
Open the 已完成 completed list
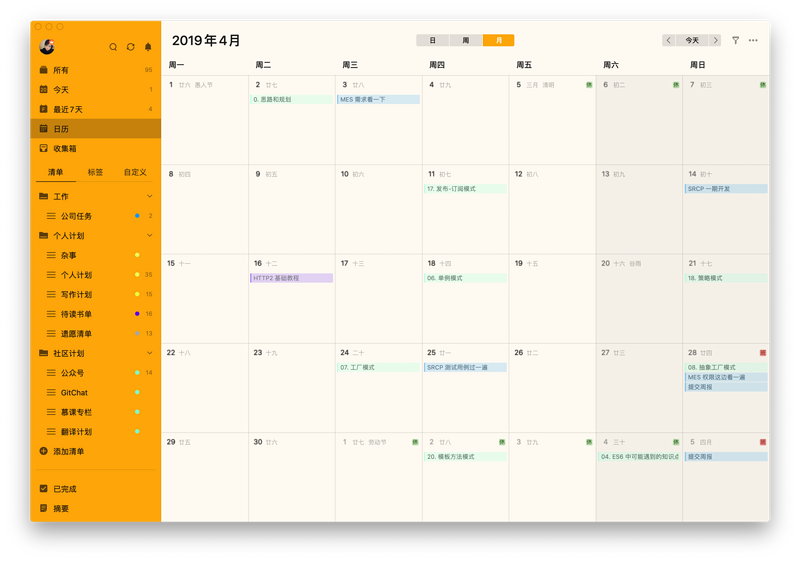click(x=95, y=489)
